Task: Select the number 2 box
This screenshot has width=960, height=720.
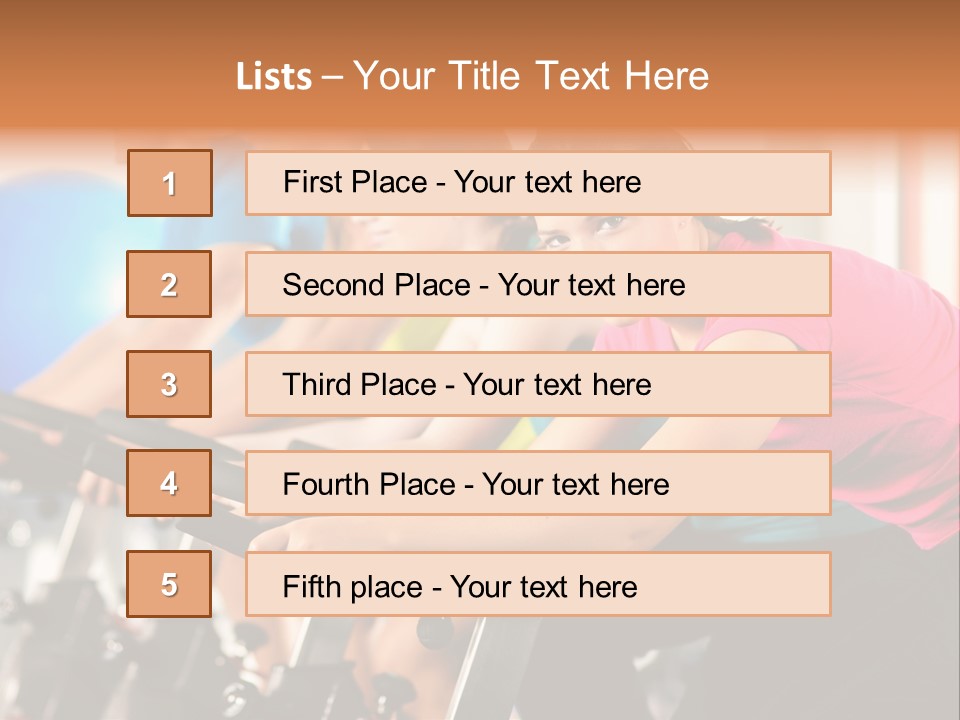Action: (169, 284)
